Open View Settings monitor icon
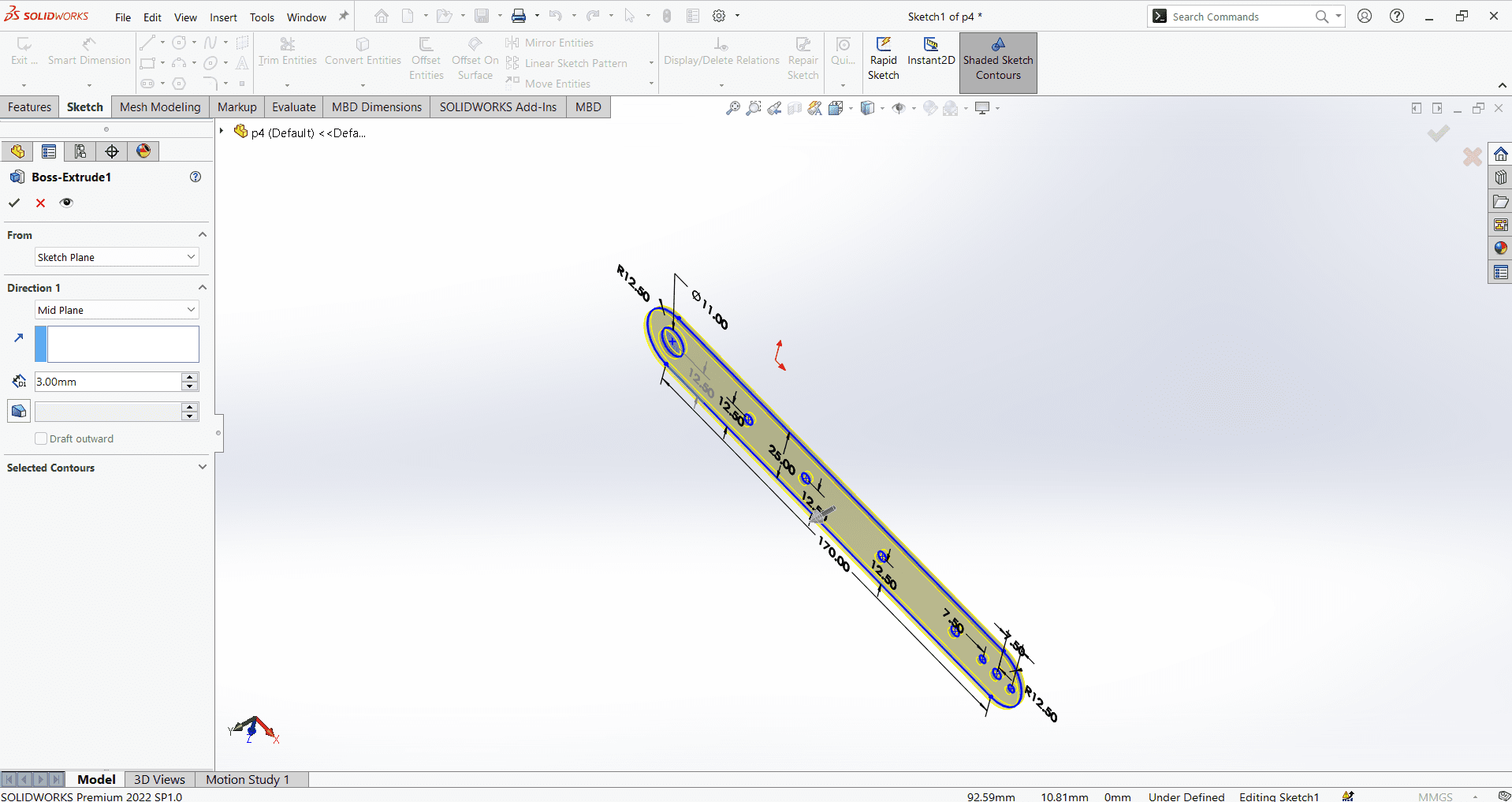Image resolution: width=1512 pixels, height=802 pixels. click(982, 108)
